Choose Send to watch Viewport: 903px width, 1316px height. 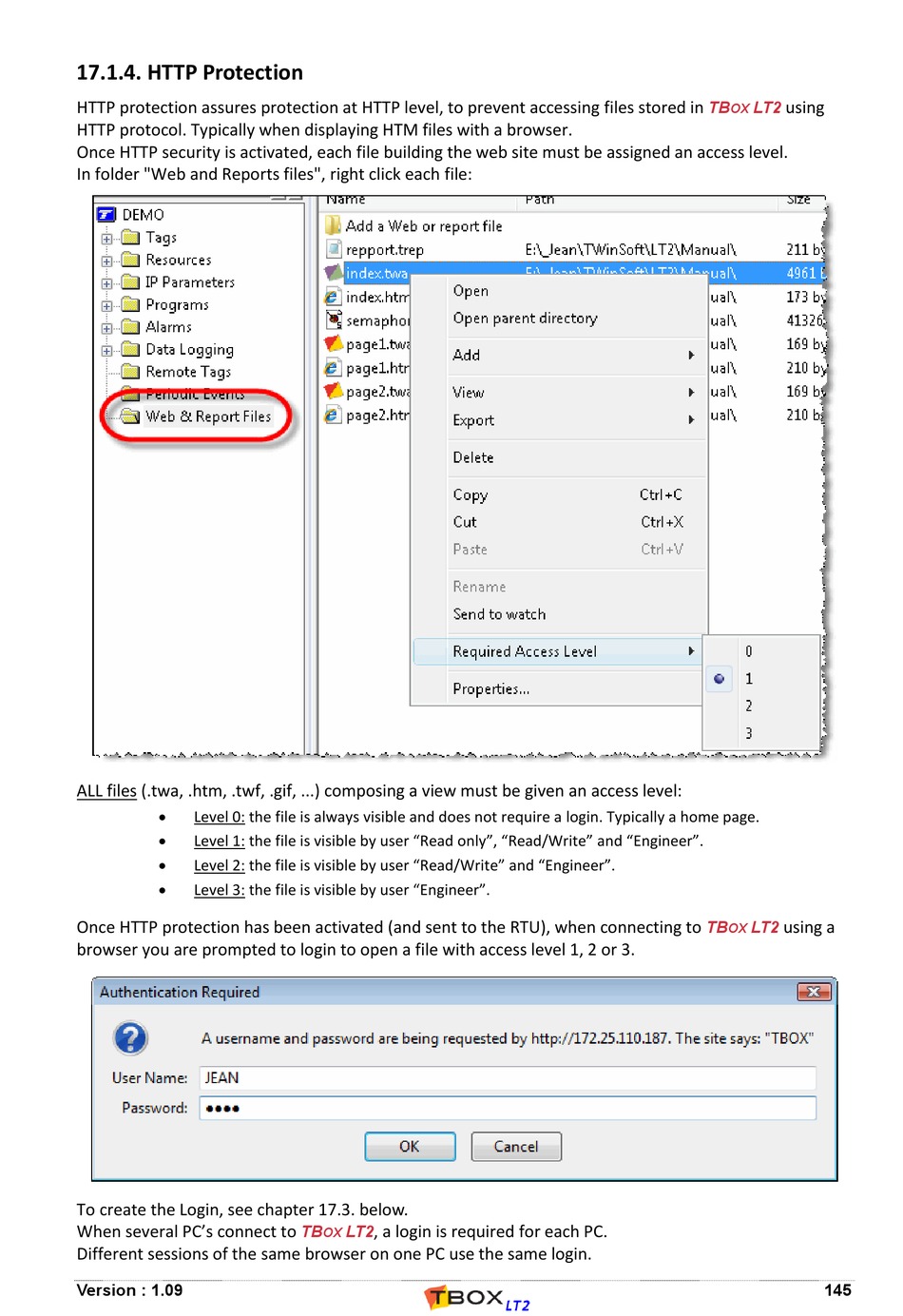coord(499,614)
